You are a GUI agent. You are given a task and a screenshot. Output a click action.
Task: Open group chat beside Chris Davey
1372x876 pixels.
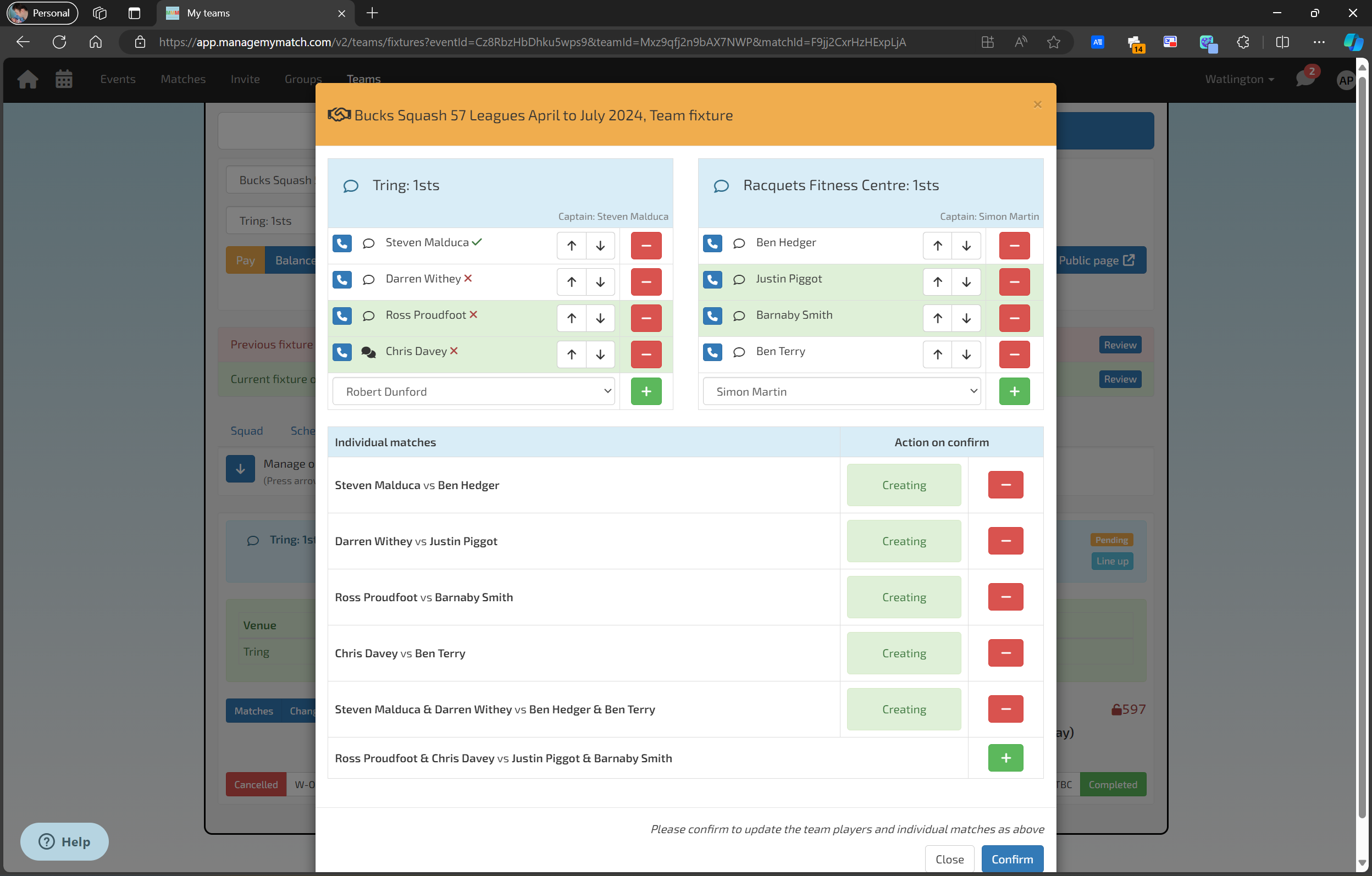coord(368,353)
